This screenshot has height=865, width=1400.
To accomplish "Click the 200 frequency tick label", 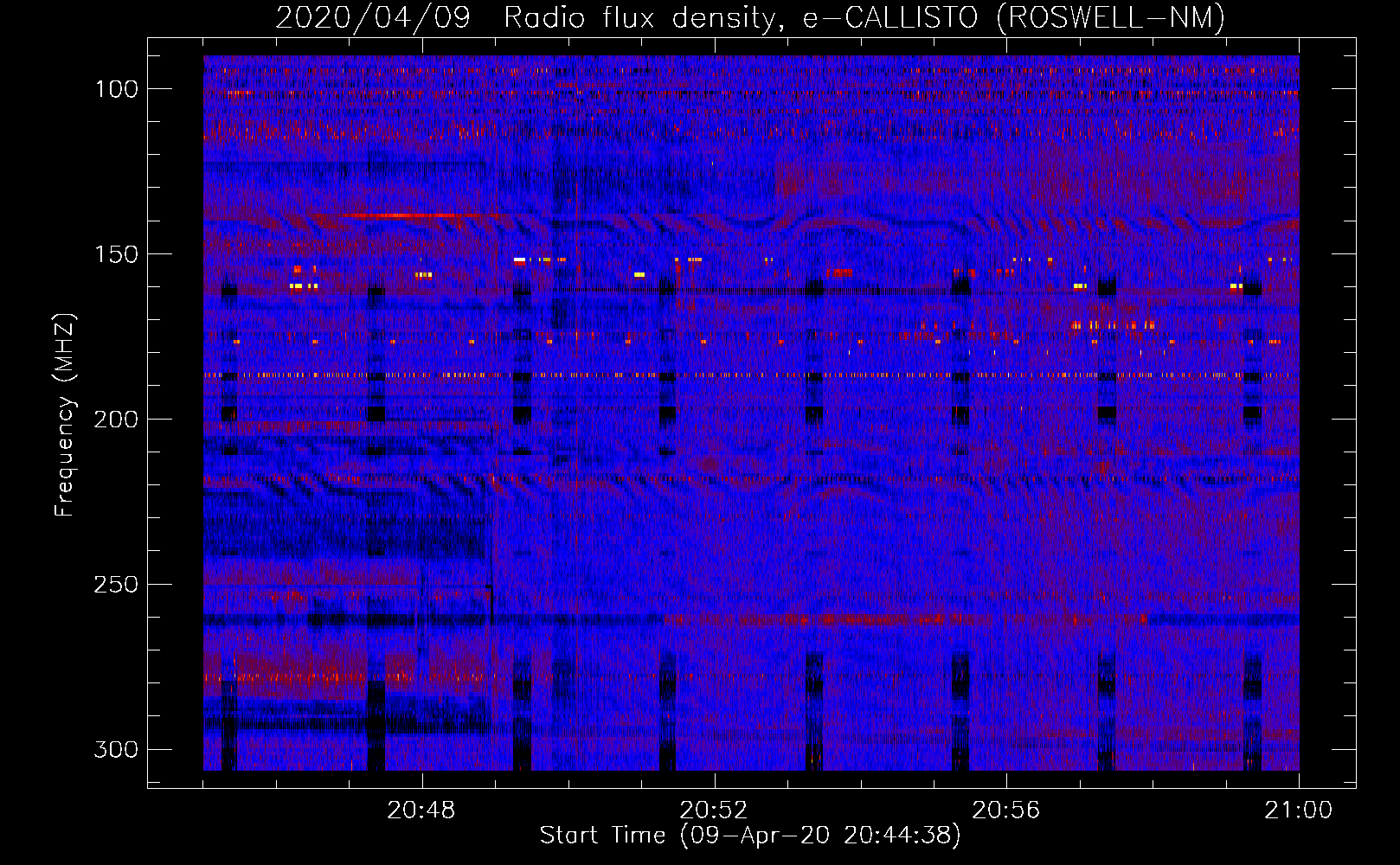I will (x=116, y=420).
